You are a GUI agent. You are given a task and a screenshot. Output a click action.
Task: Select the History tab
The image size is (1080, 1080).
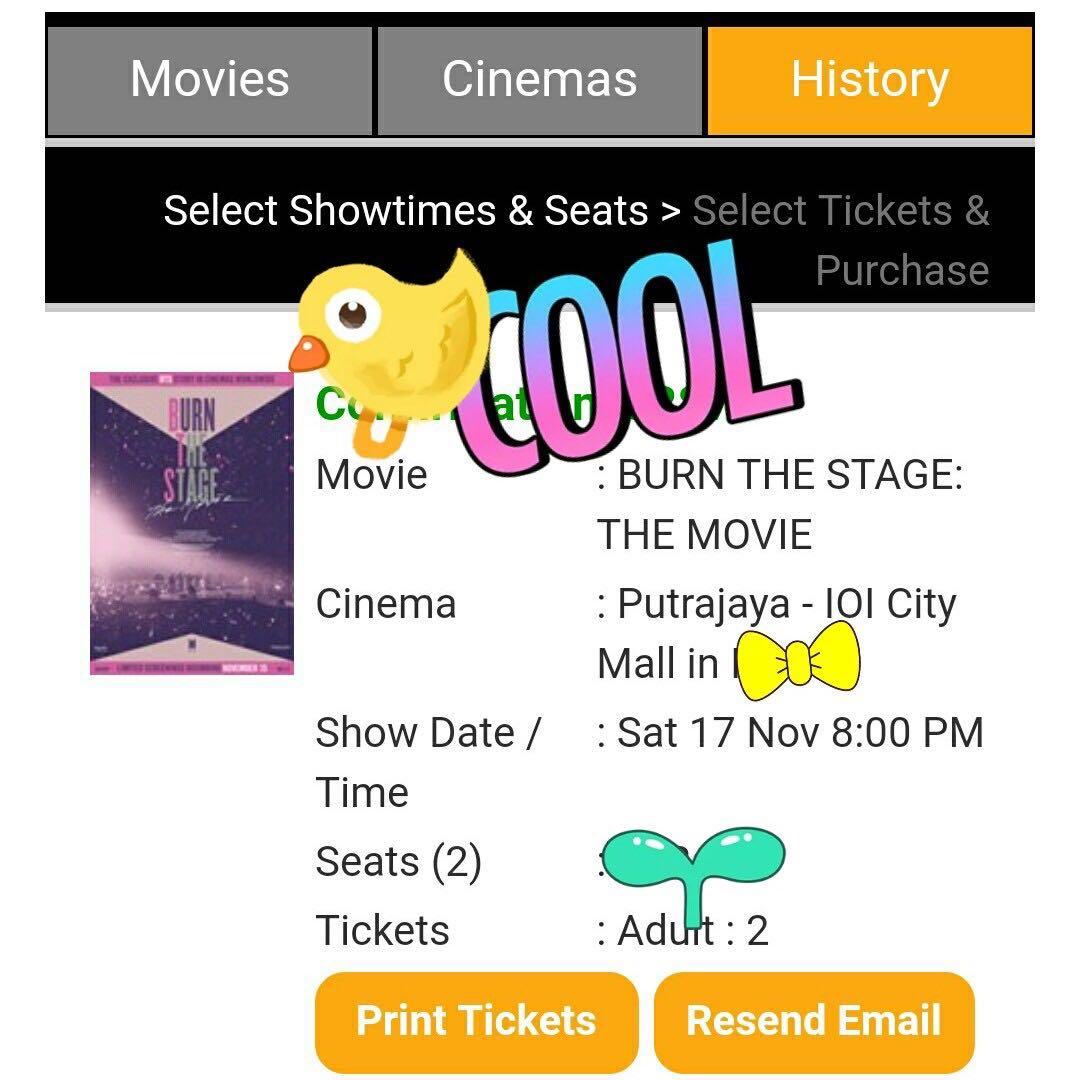(870, 81)
